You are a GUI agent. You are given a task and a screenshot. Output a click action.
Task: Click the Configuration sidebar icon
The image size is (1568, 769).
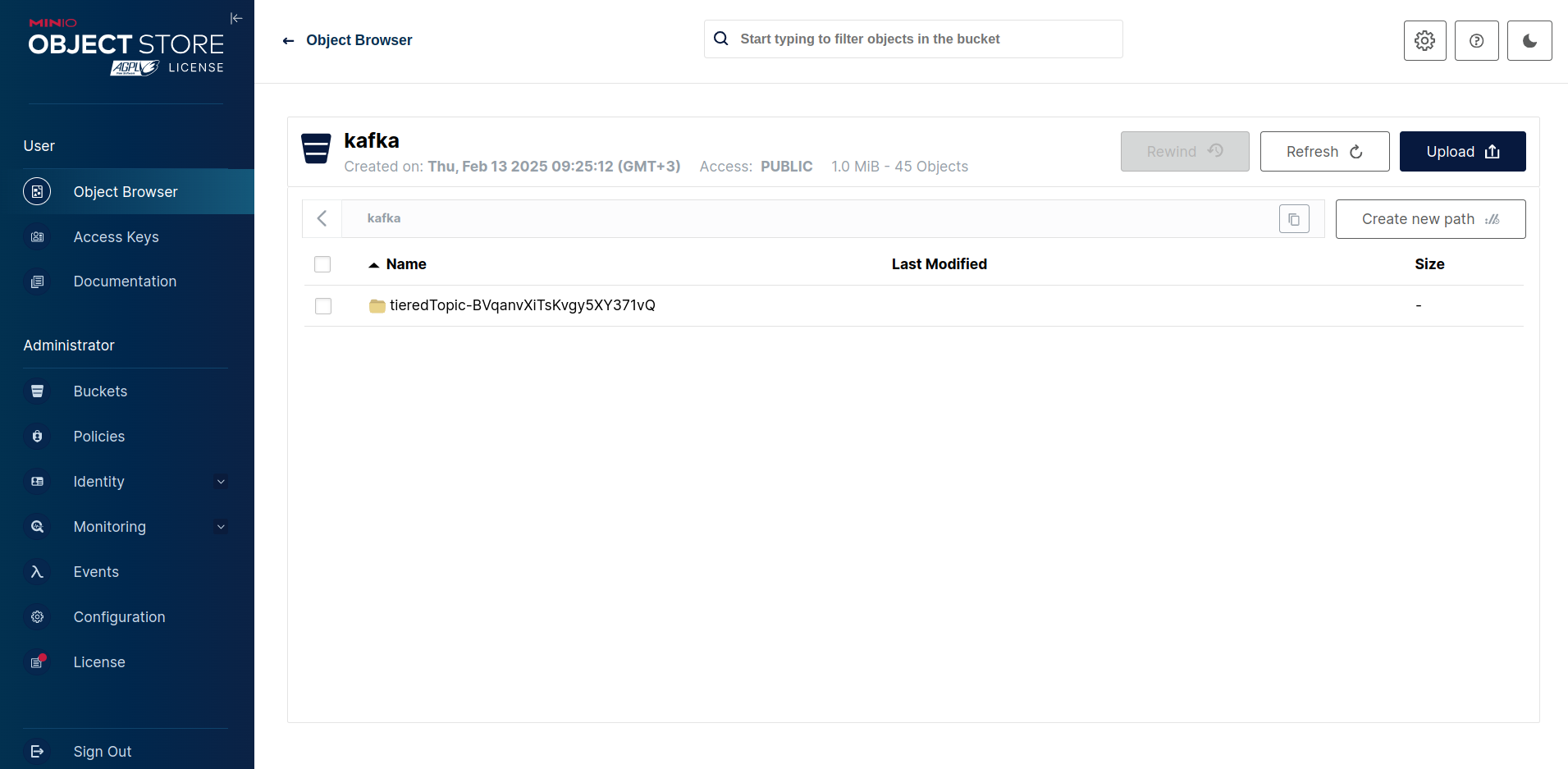coord(37,617)
